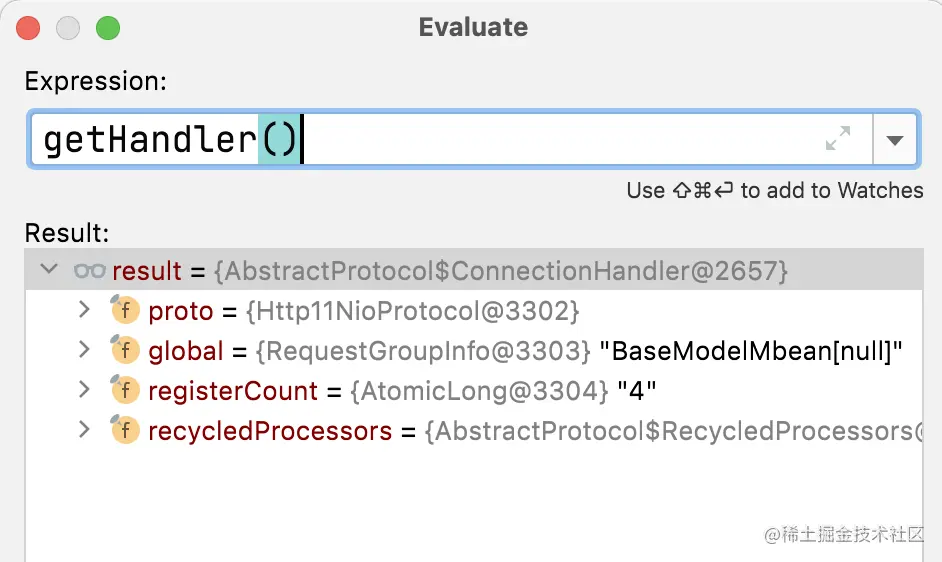Click the expand expression editor arrows icon

(x=837, y=139)
